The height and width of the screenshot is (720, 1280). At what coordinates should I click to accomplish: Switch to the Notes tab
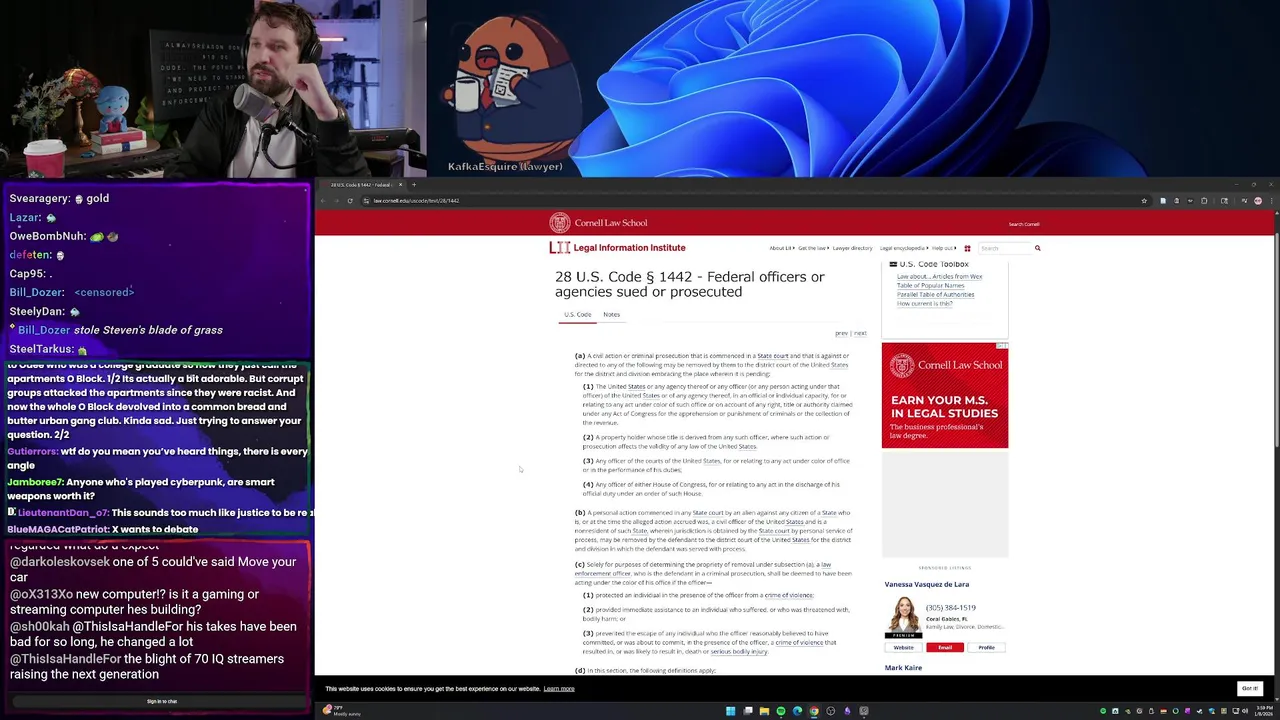tap(611, 315)
